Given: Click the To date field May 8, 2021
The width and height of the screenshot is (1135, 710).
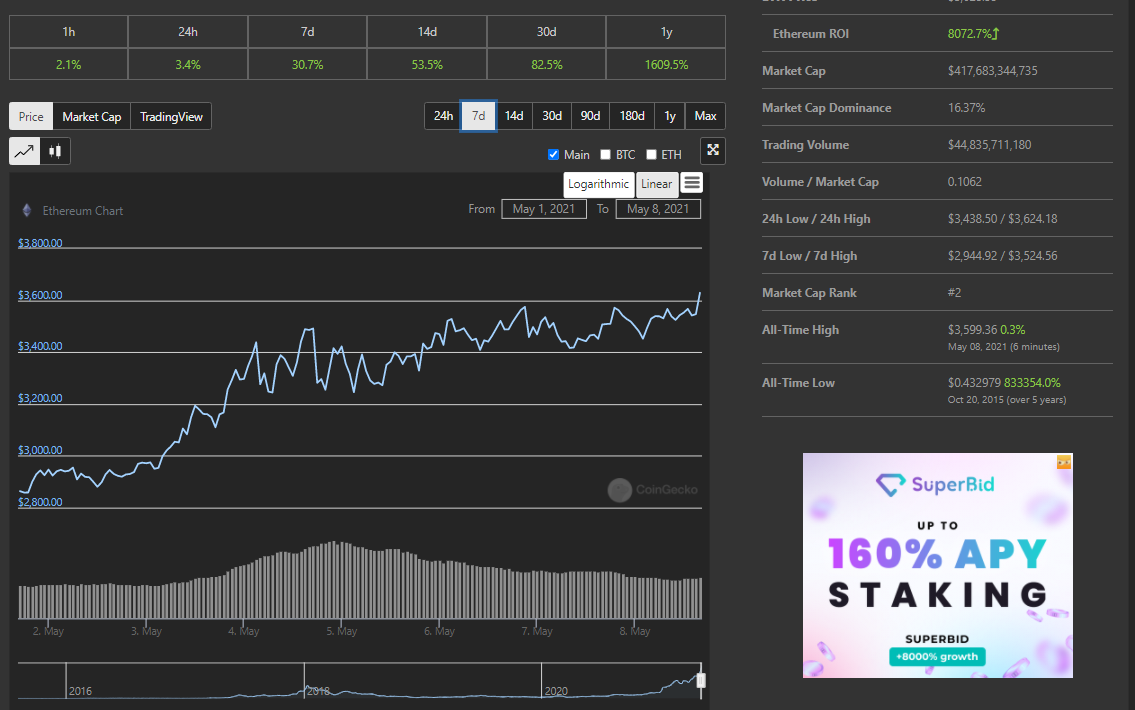Looking at the screenshot, I should [658, 209].
